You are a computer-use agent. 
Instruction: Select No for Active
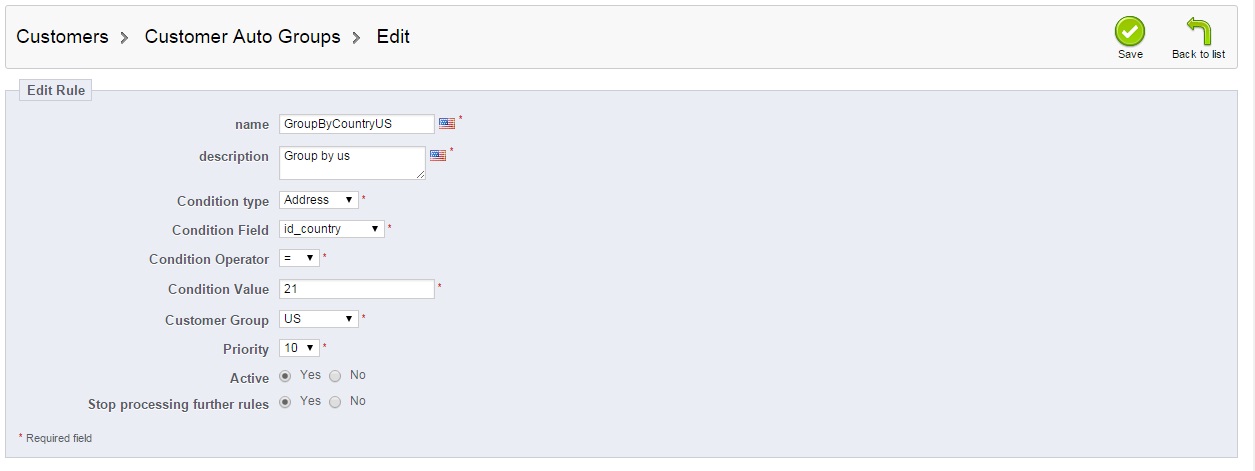pyautogui.click(x=335, y=376)
